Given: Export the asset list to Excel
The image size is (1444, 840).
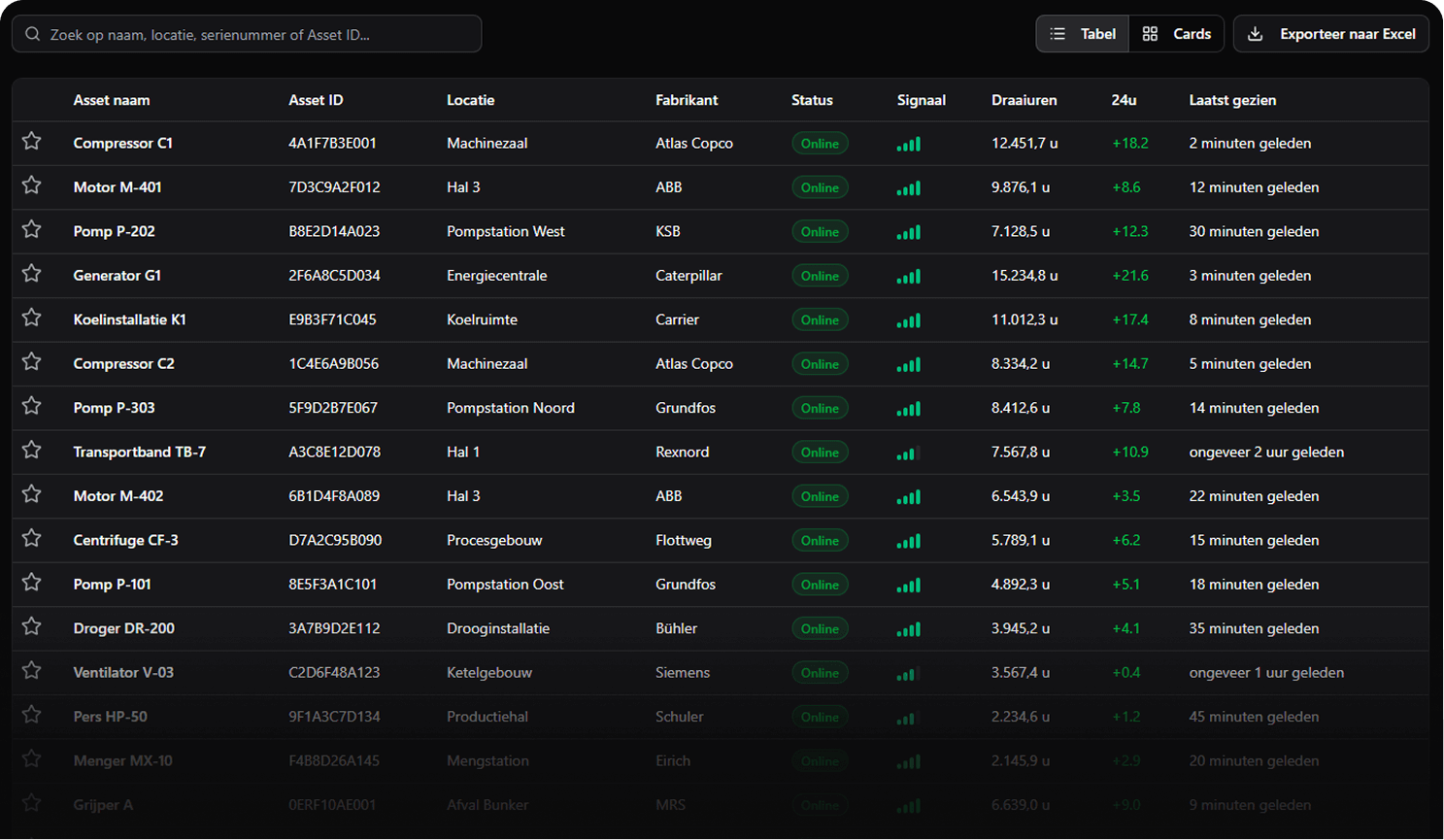Looking at the screenshot, I should point(1330,34).
